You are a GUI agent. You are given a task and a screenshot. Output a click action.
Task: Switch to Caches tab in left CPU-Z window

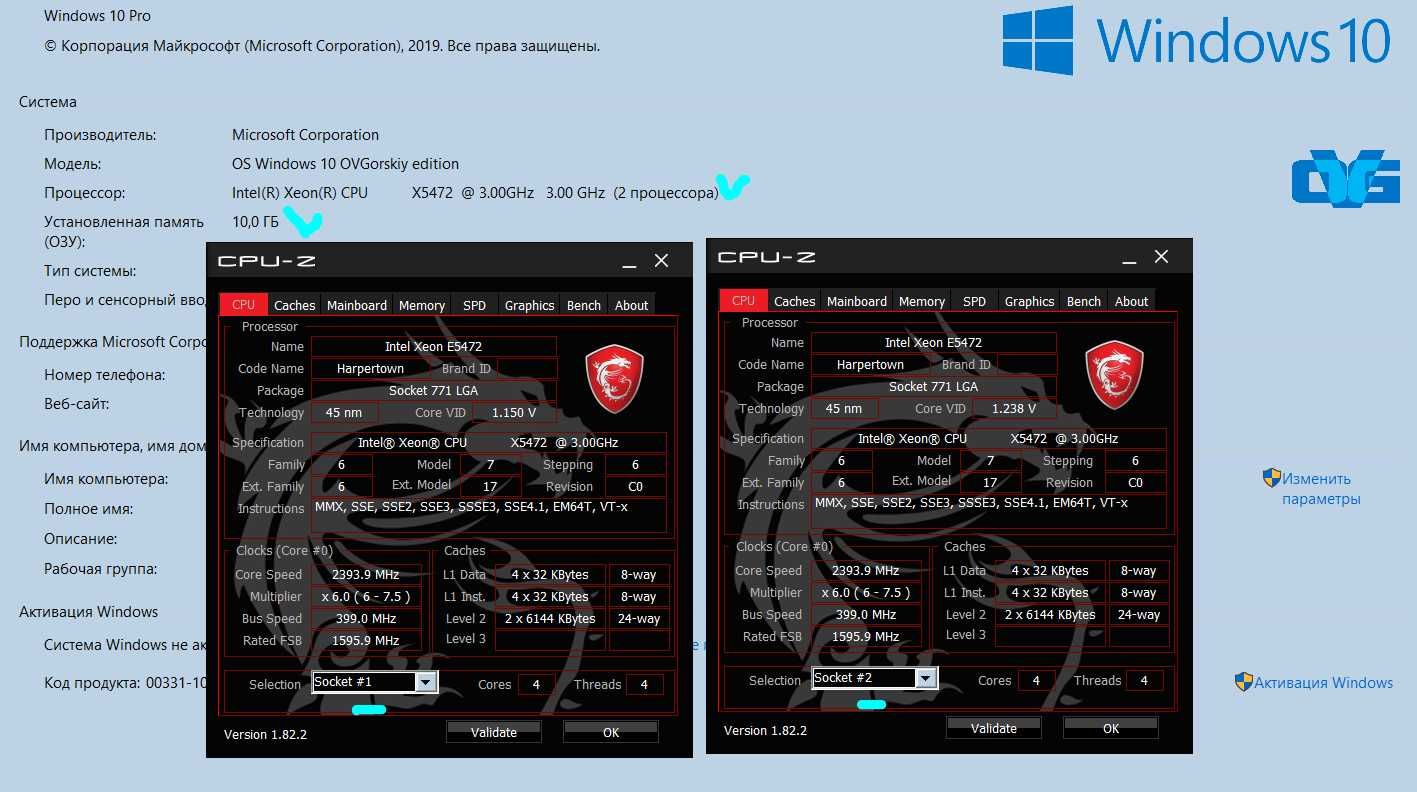pos(294,305)
